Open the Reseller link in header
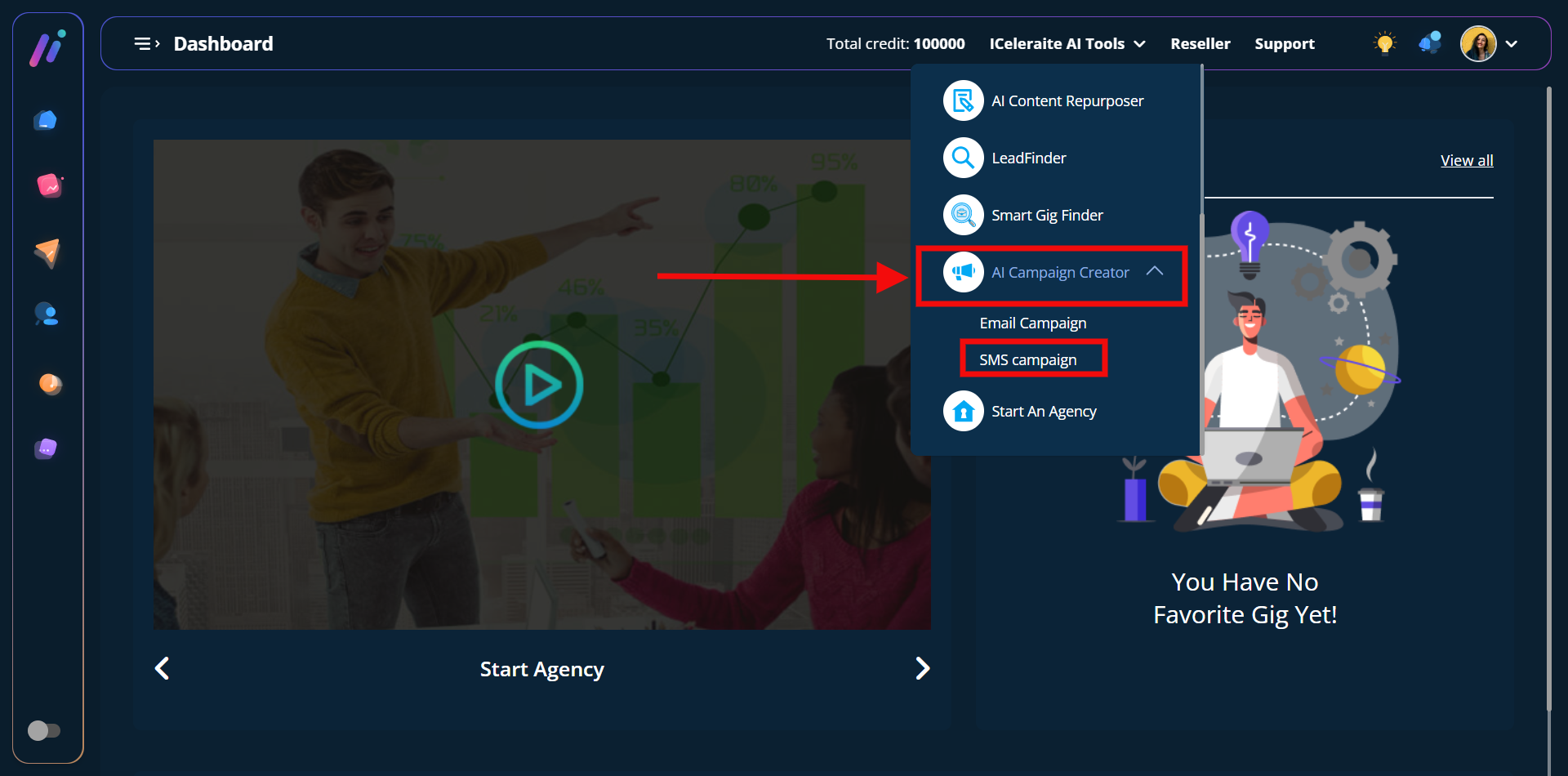 [x=1200, y=44]
